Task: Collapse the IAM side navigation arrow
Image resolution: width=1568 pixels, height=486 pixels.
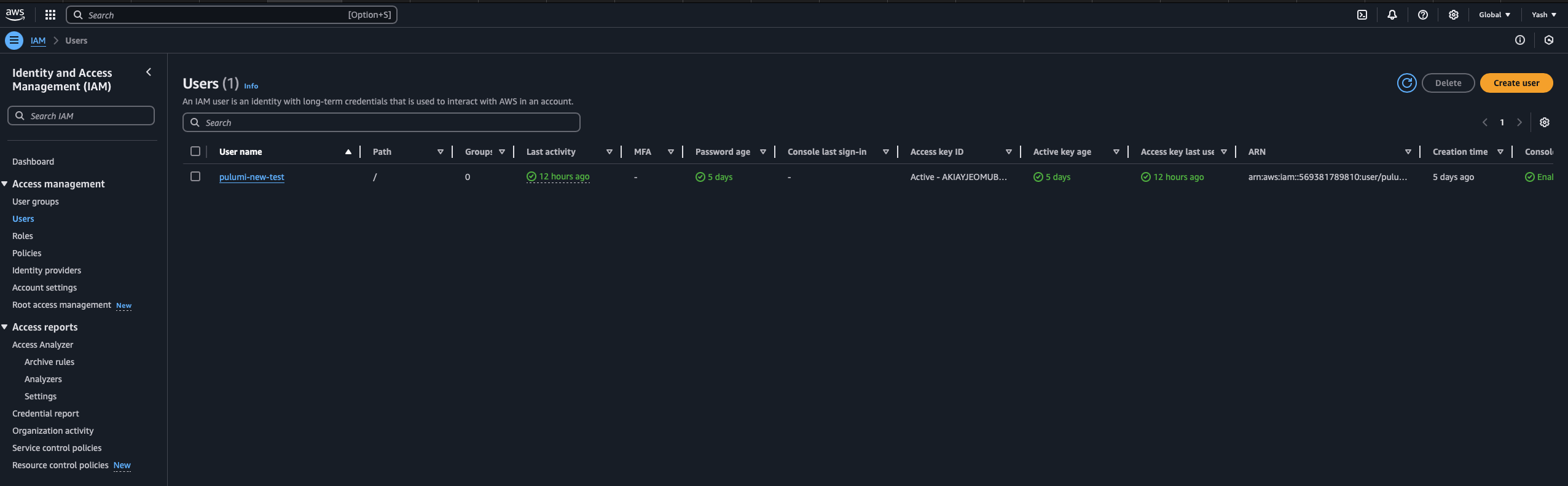Action: (149, 72)
